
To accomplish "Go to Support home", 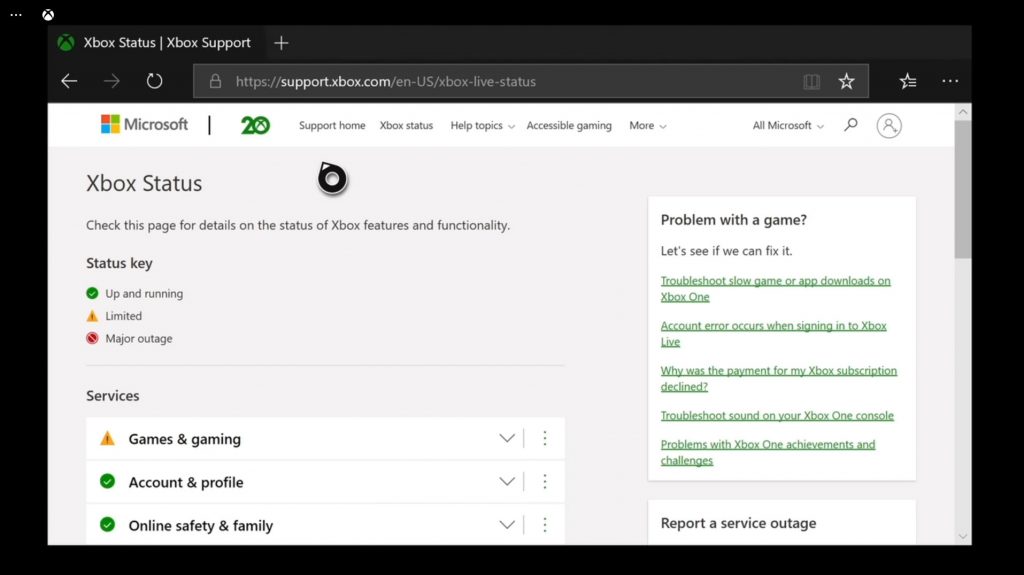I will point(332,125).
